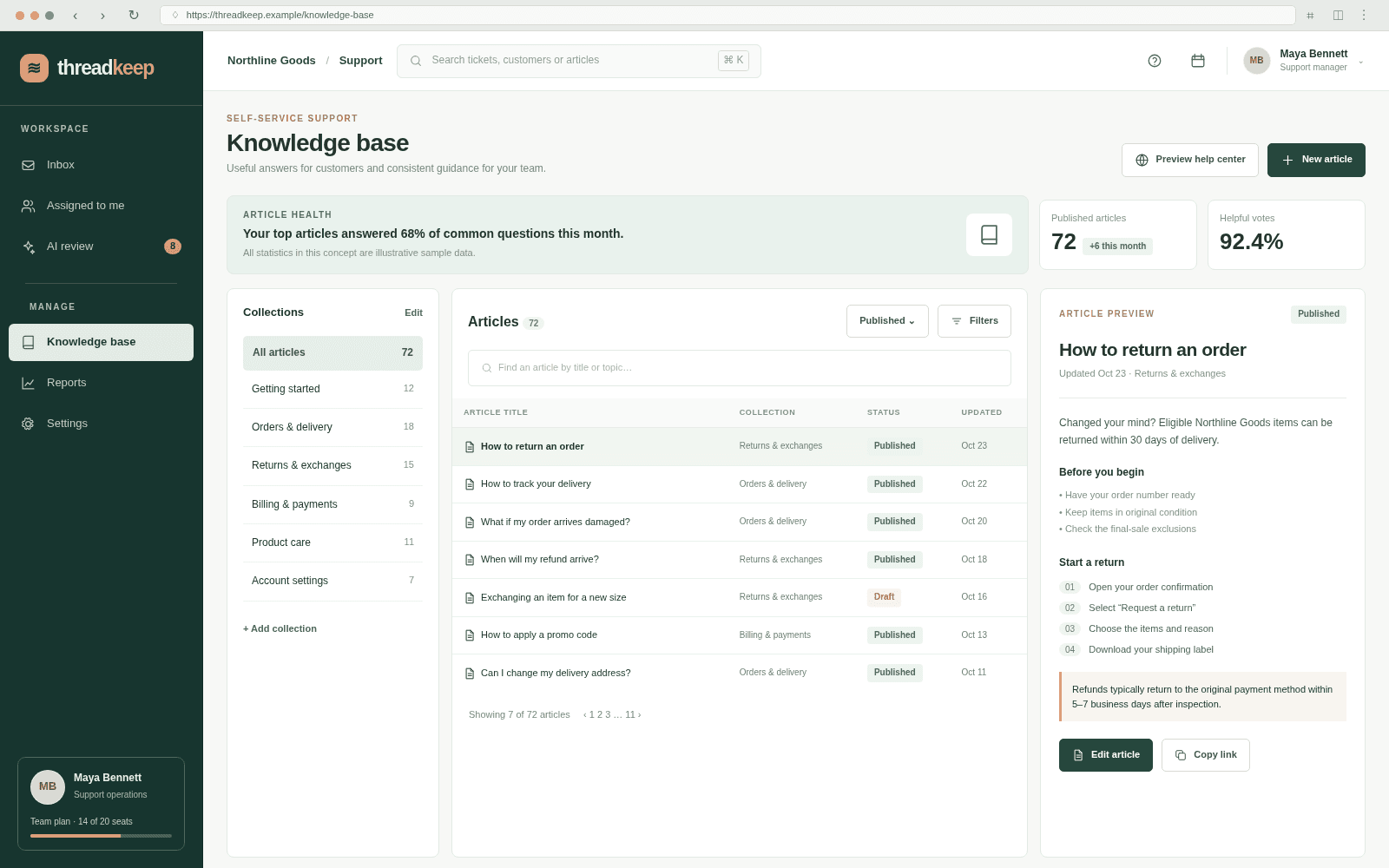Screen dimensions: 1389x868
Task: Click the browser back arrow
Action: tap(75, 15)
